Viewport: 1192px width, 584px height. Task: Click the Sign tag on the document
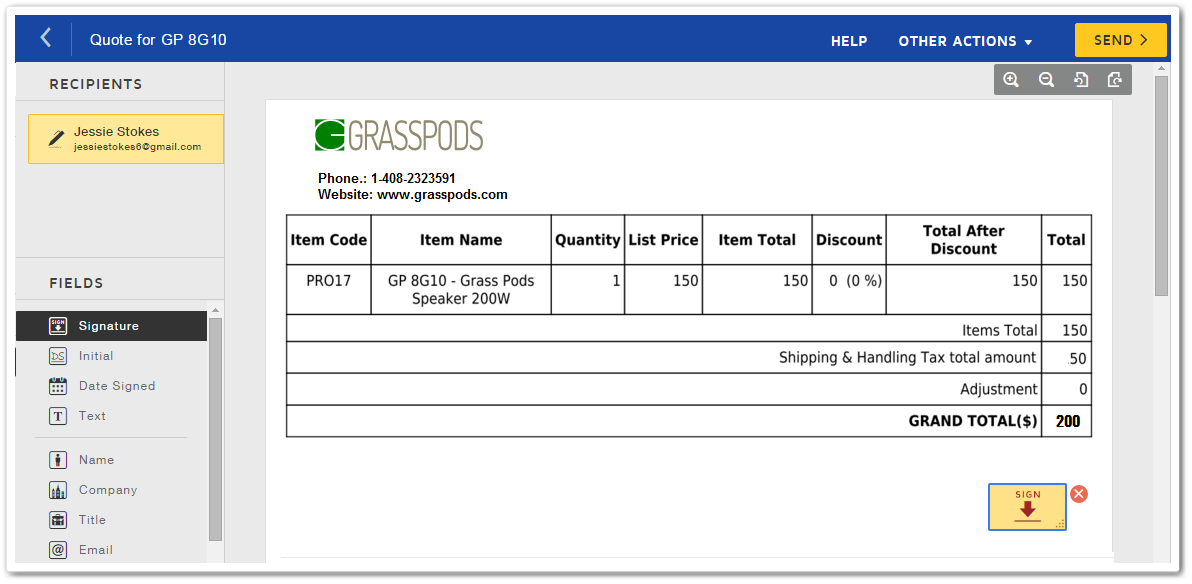pos(1027,507)
